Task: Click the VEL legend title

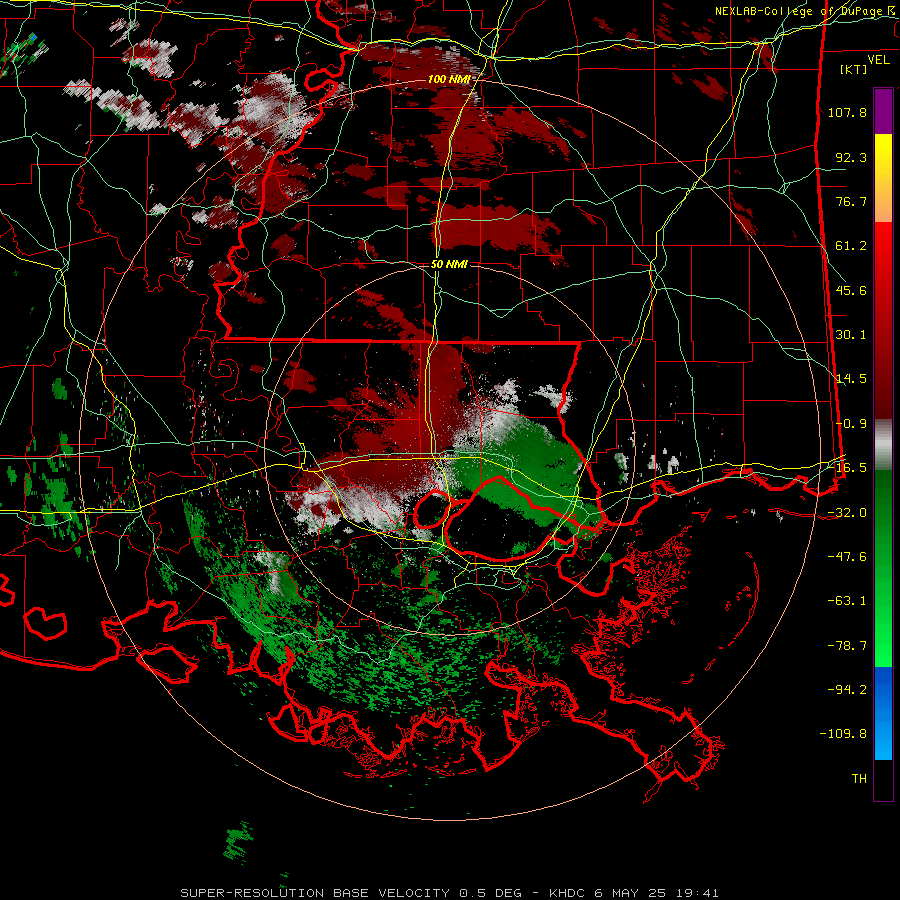Action: click(878, 60)
